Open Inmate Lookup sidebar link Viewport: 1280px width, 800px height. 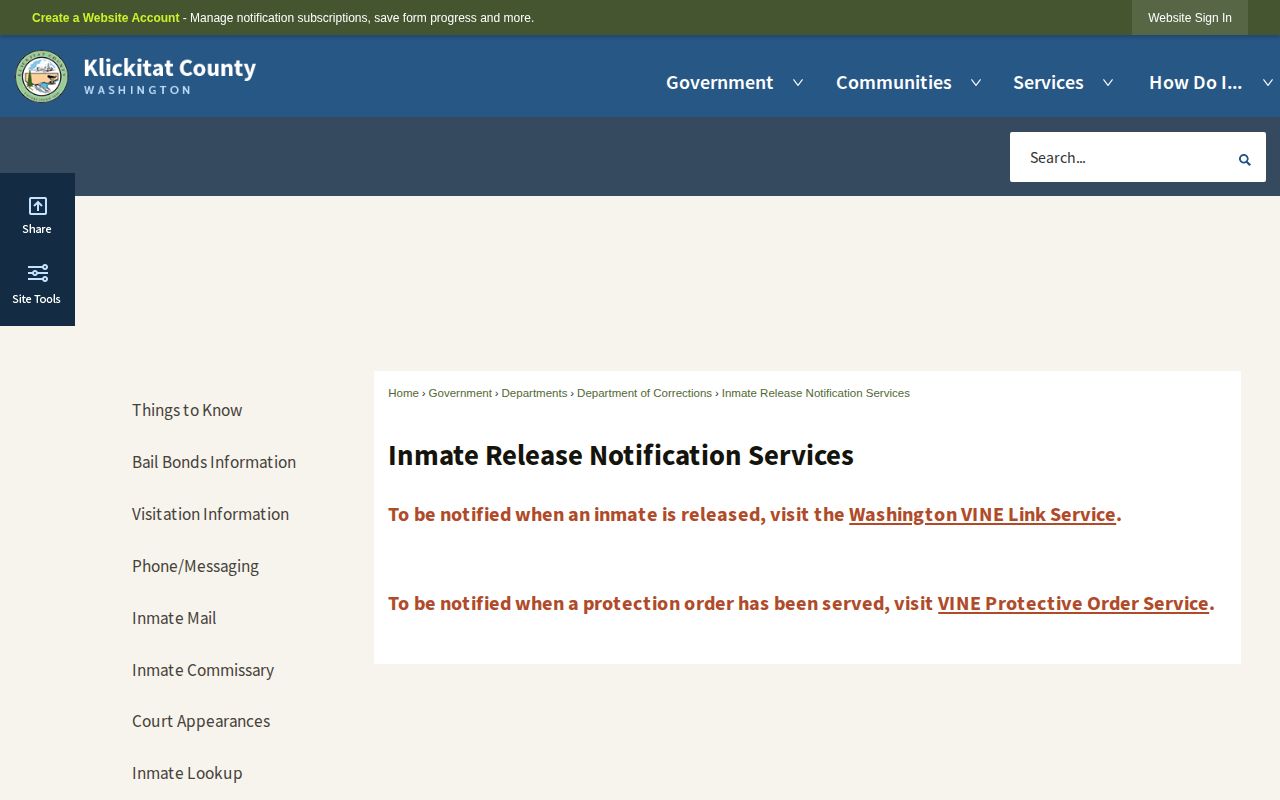click(x=187, y=773)
